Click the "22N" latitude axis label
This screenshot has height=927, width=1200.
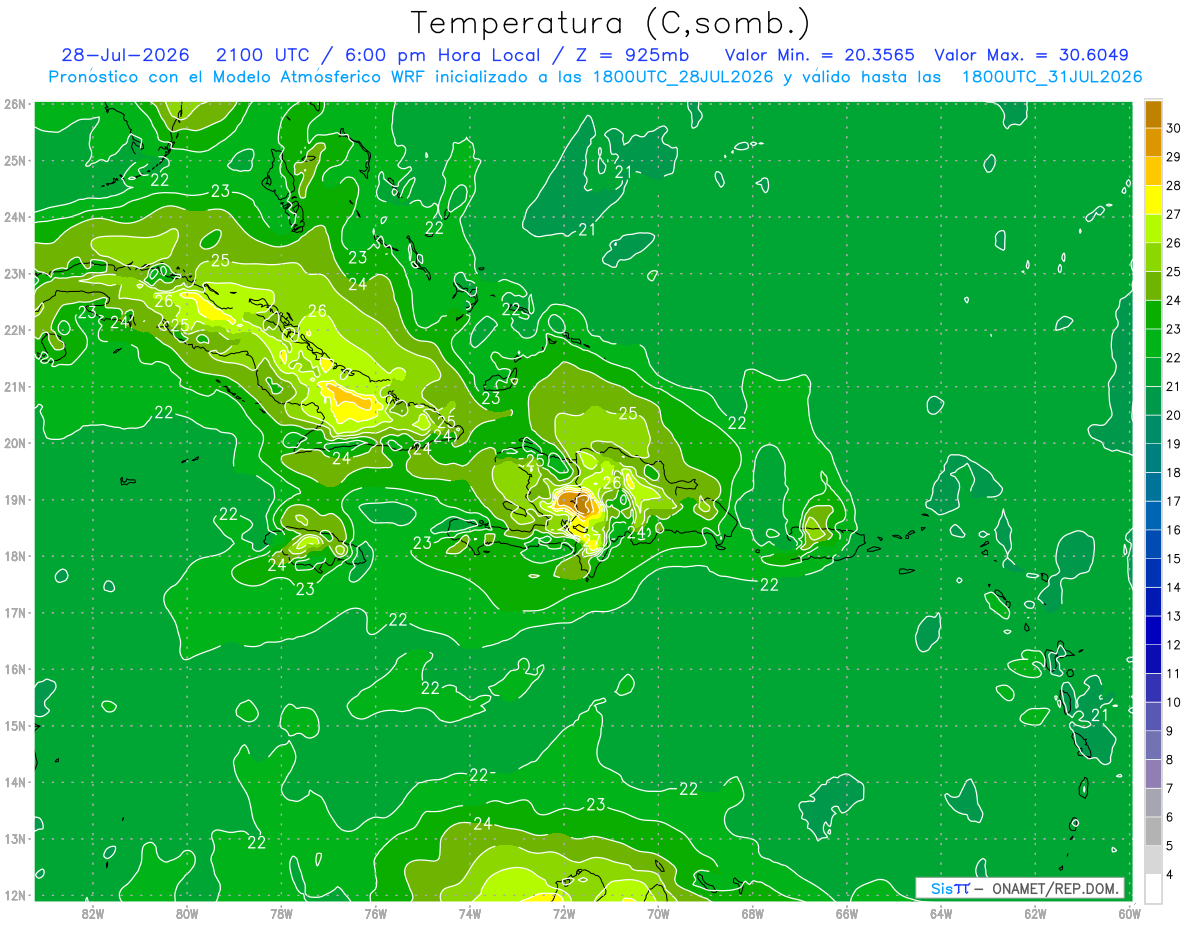pos(14,330)
